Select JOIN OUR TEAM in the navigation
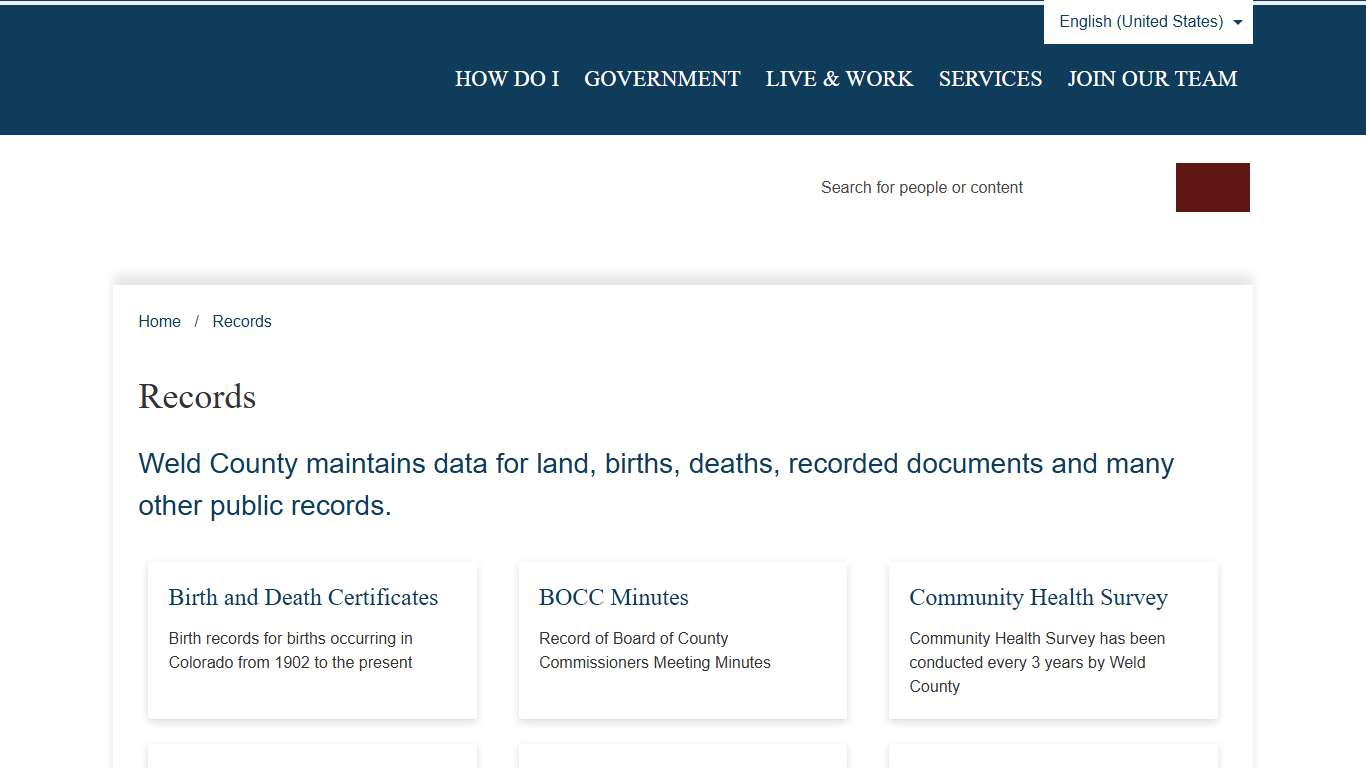 pyautogui.click(x=1152, y=79)
